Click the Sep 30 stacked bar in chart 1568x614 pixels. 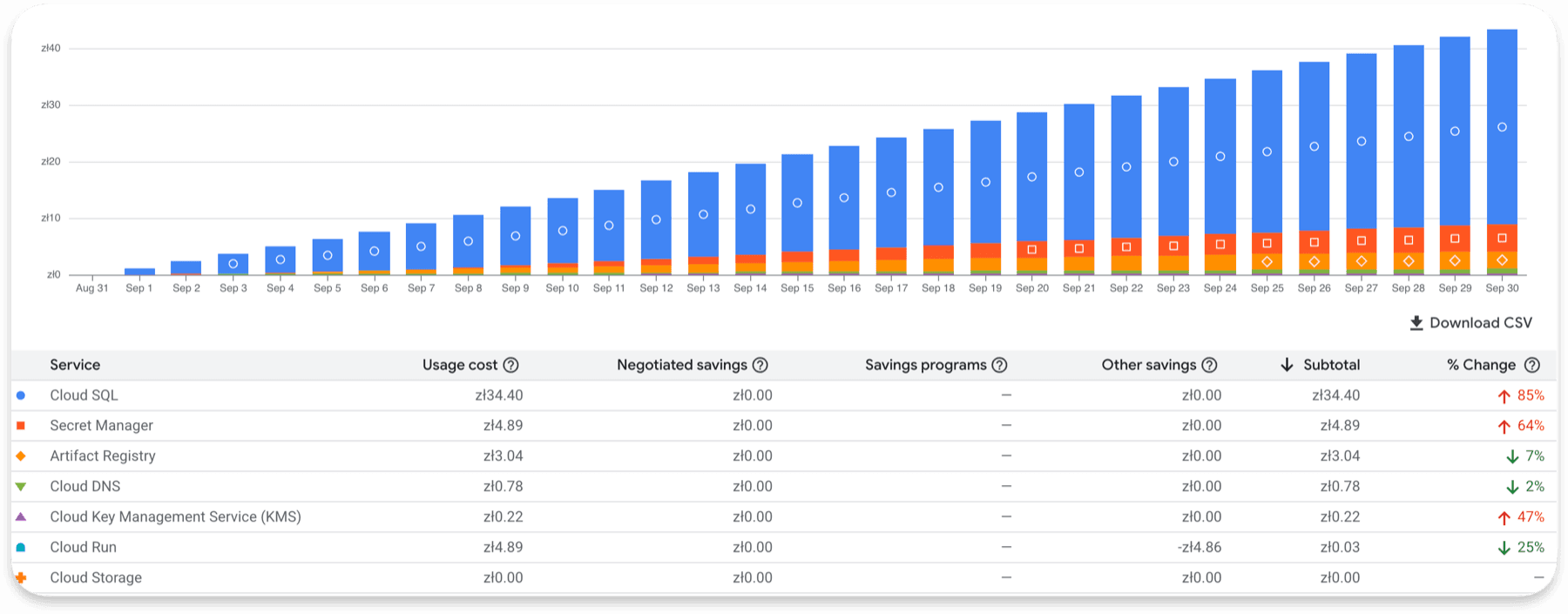[x=1502, y=152]
